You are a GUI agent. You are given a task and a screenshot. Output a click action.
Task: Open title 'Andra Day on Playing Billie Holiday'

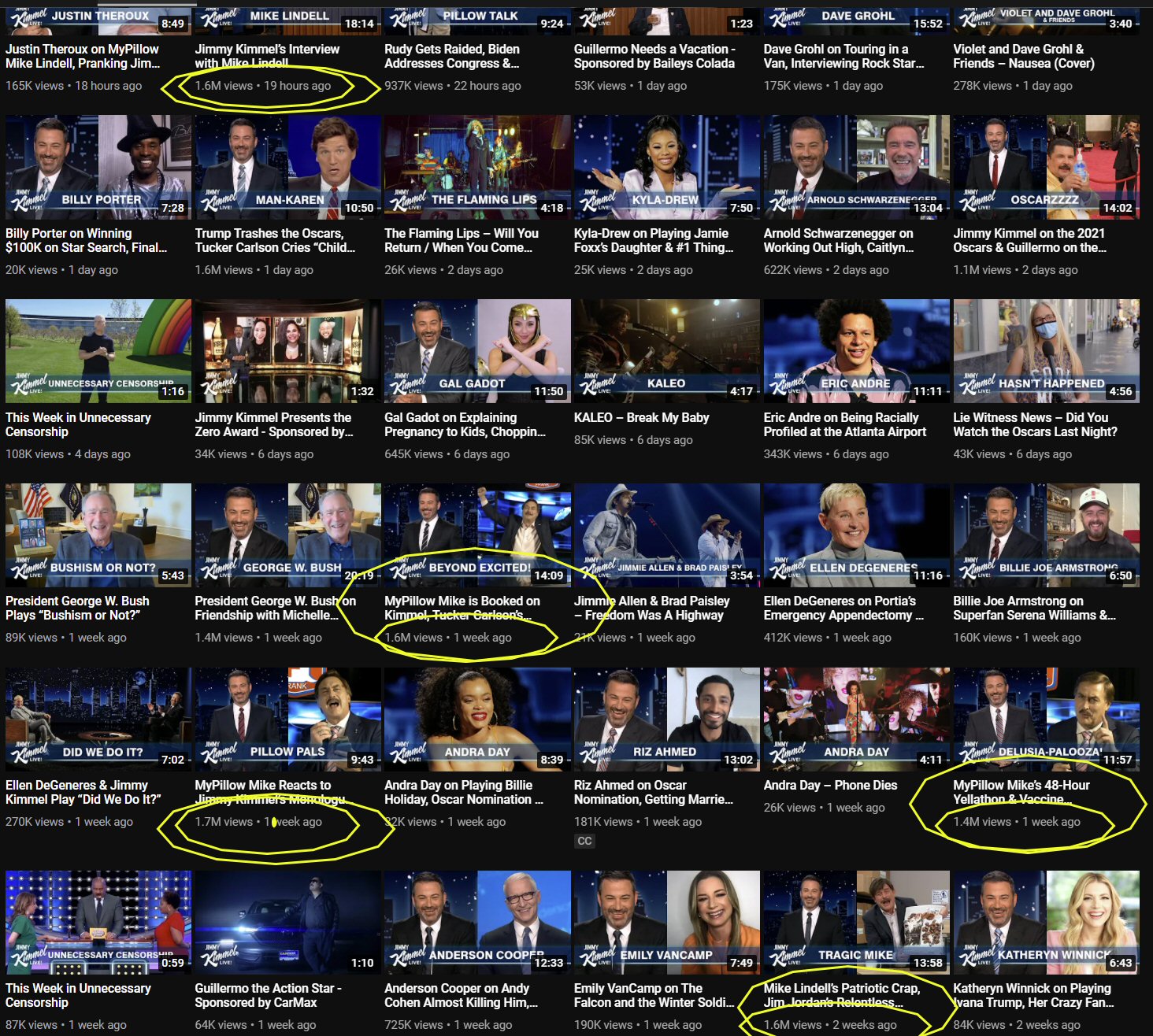pyautogui.click(x=464, y=792)
